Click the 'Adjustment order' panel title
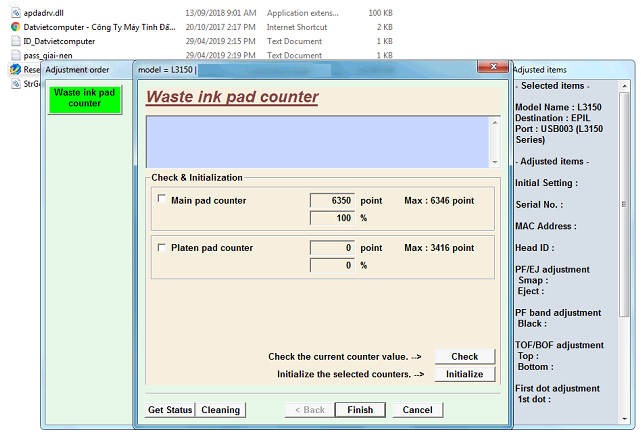This screenshot has width=641, height=438. click(x=77, y=70)
